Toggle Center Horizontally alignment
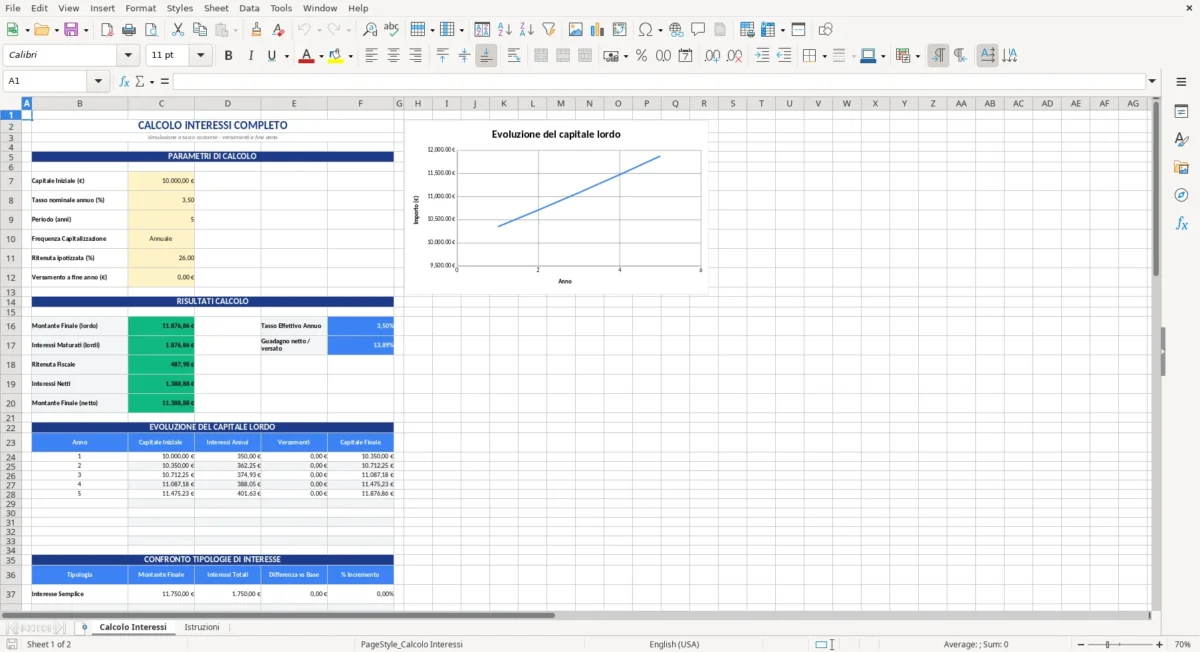Viewport: 1200px width, 652px height. 393,56
